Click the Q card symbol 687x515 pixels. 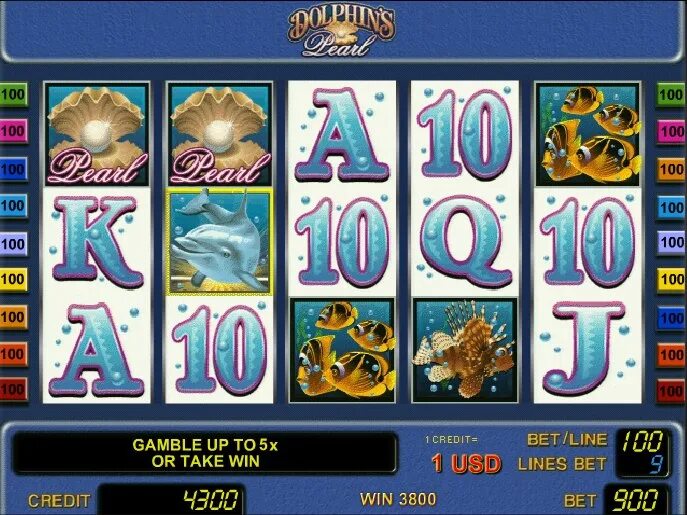click(465, 241)
